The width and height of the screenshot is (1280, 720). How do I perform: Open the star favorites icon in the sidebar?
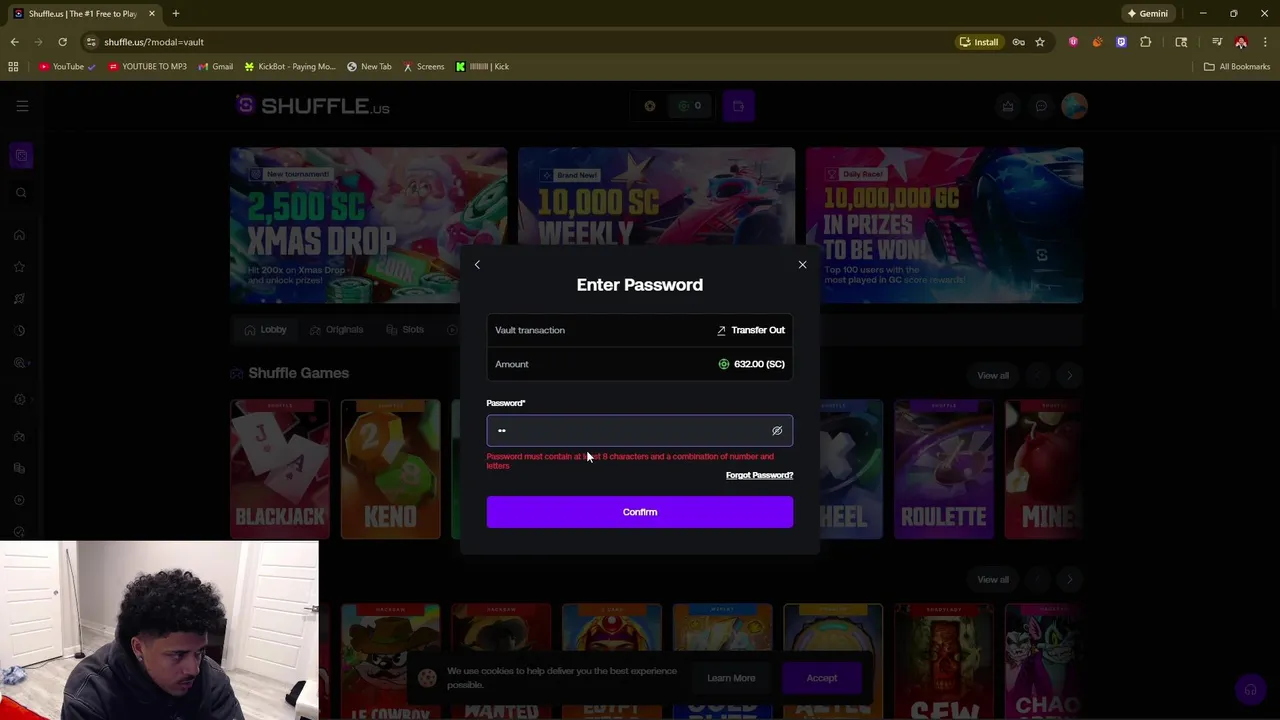(19, 267)
